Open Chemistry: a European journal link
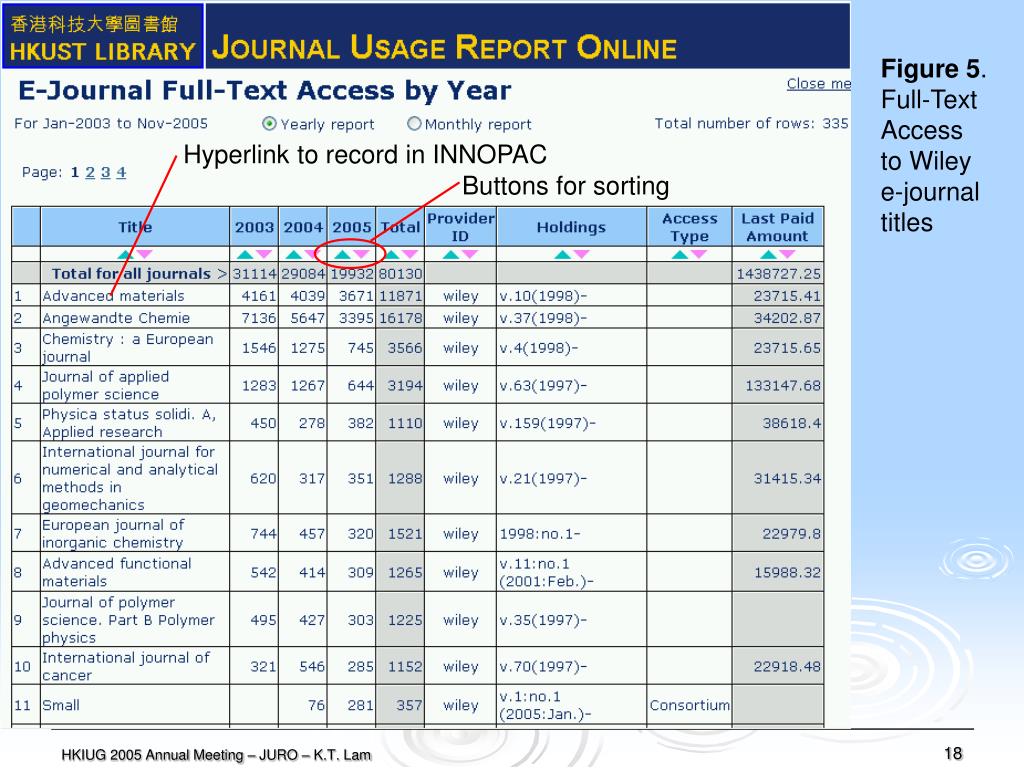The height and width of the screenshot is (768, 1024). (x=128, y=347)
